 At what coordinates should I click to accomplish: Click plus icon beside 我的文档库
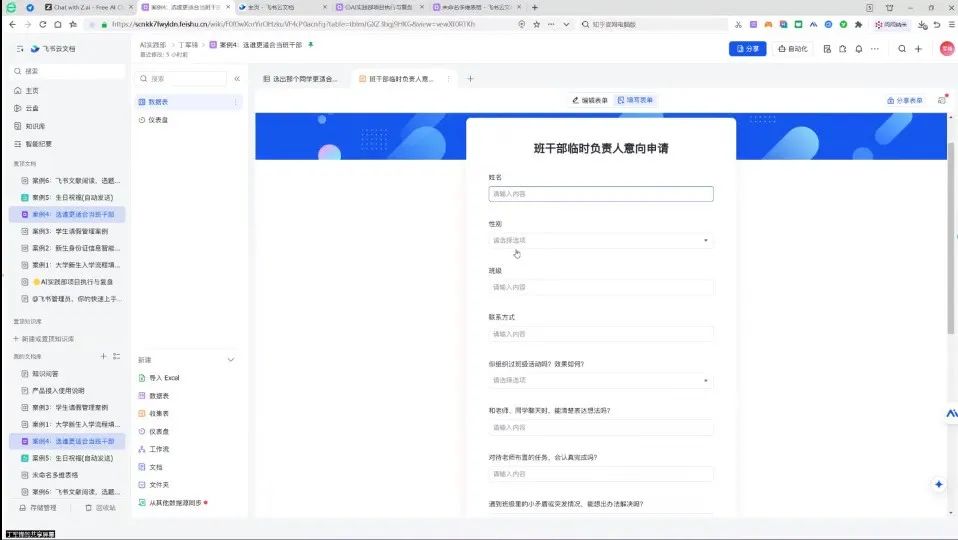(103, 356)
